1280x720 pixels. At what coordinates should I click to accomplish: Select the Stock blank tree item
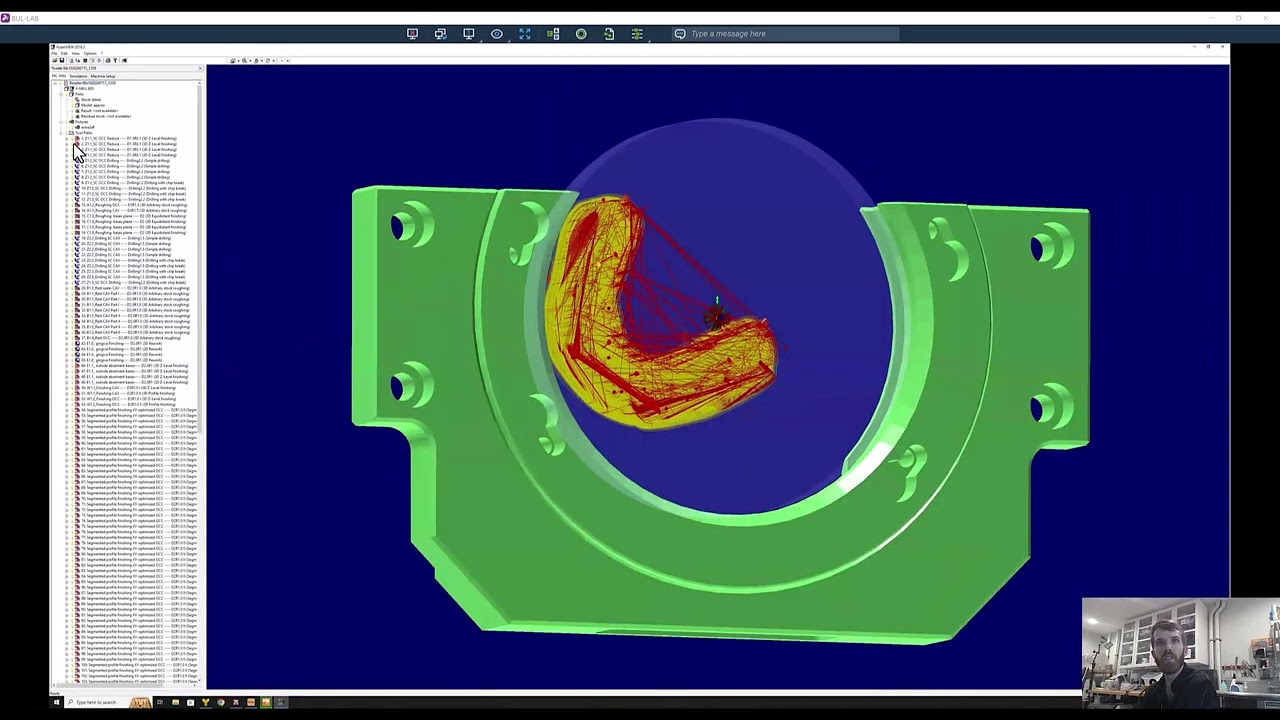(90, 100)
